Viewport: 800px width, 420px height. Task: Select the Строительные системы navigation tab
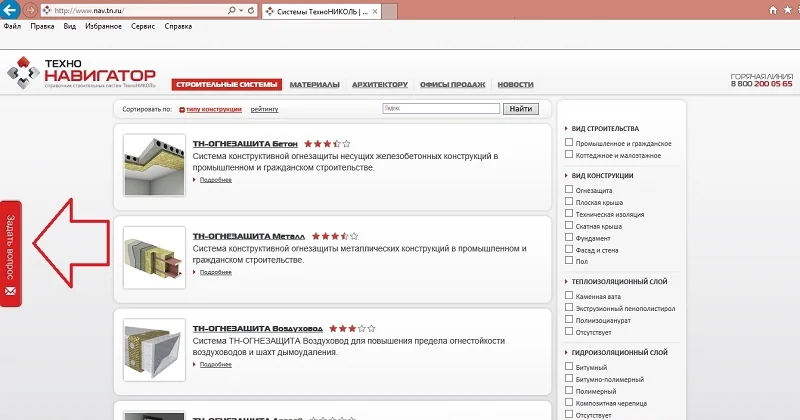click(227, 84)
